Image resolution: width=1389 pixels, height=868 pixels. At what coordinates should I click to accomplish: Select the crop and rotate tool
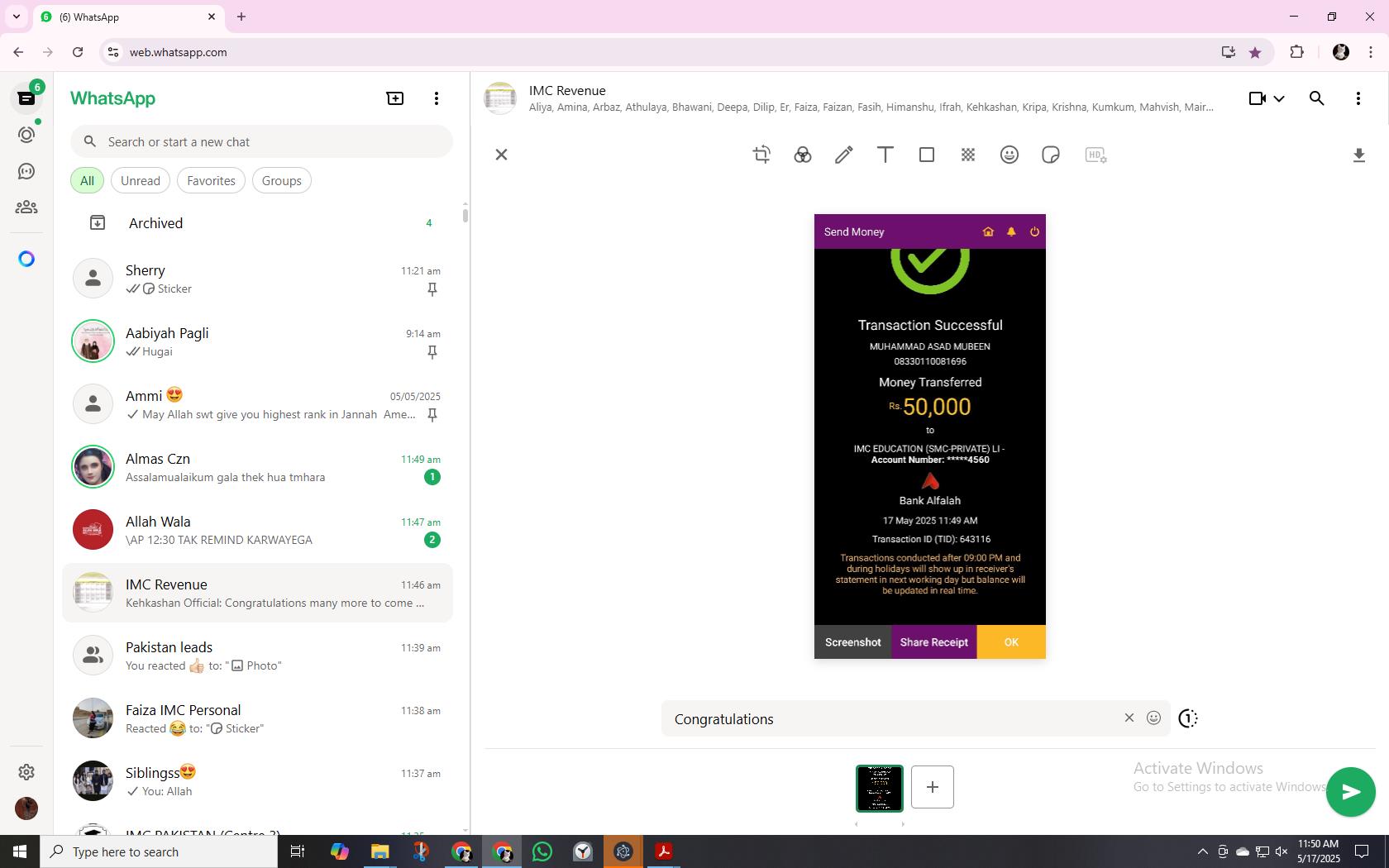pos(761,155)
